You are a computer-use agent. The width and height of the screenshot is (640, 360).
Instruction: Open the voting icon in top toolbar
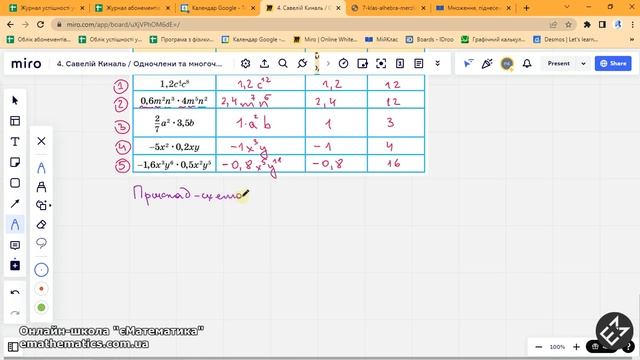[400, 63]
